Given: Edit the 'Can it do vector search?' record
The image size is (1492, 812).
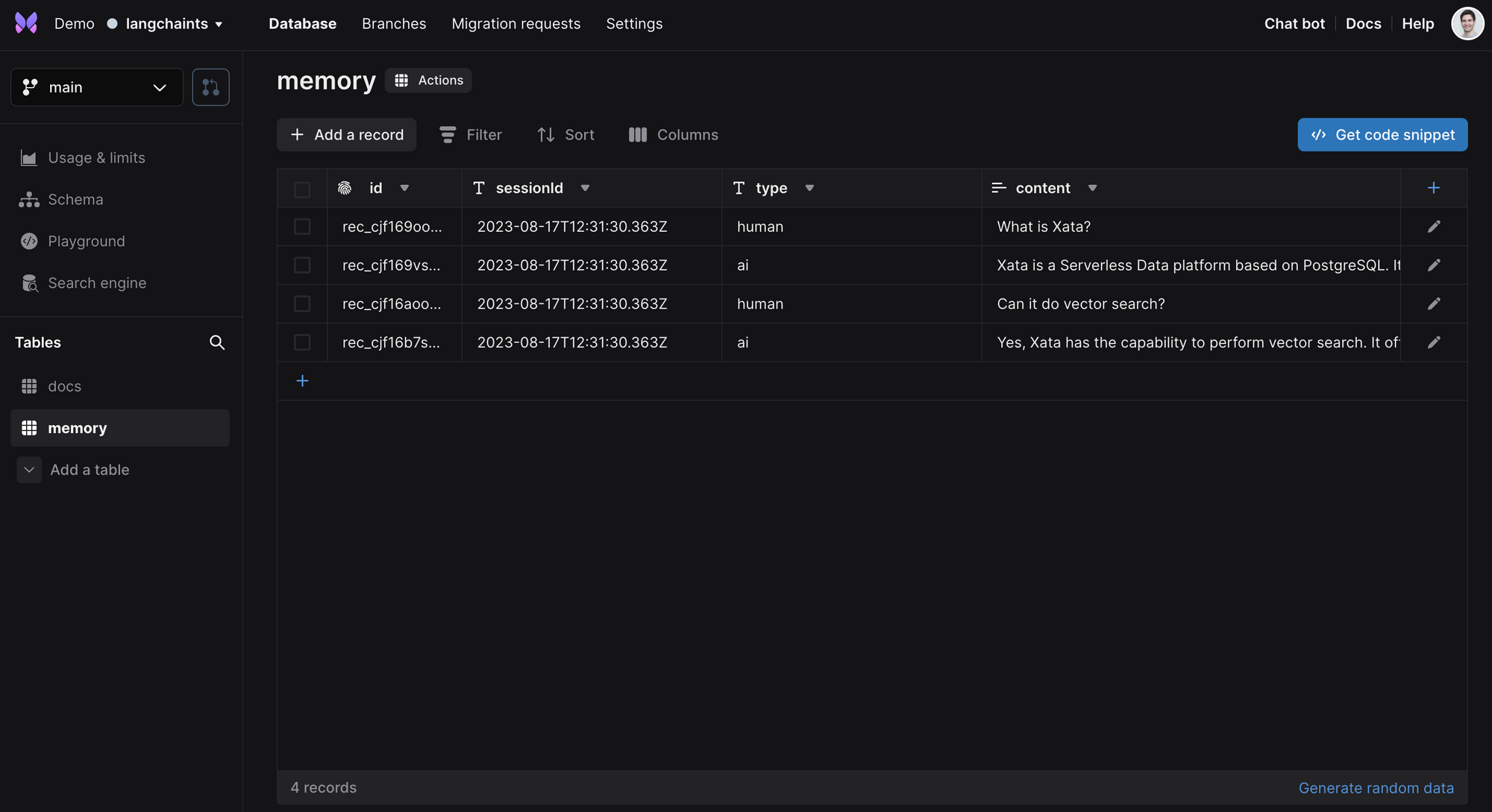Looking at the screenshot, I should tap(1434, 303).
